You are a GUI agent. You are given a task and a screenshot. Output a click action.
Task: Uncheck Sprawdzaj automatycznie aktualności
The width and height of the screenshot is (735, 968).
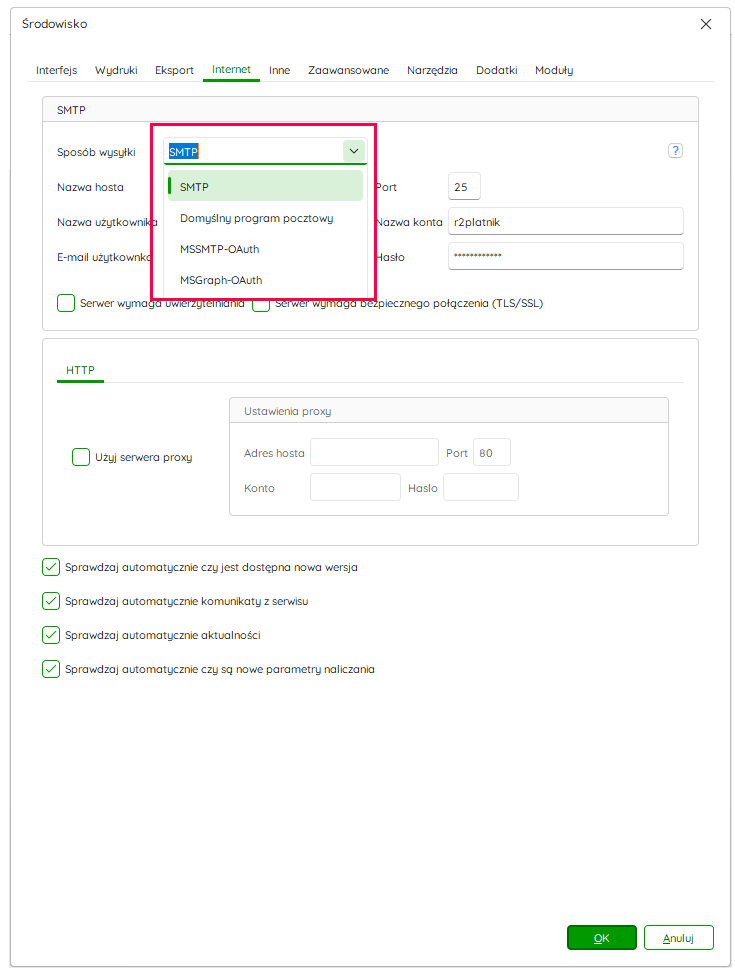51,635
